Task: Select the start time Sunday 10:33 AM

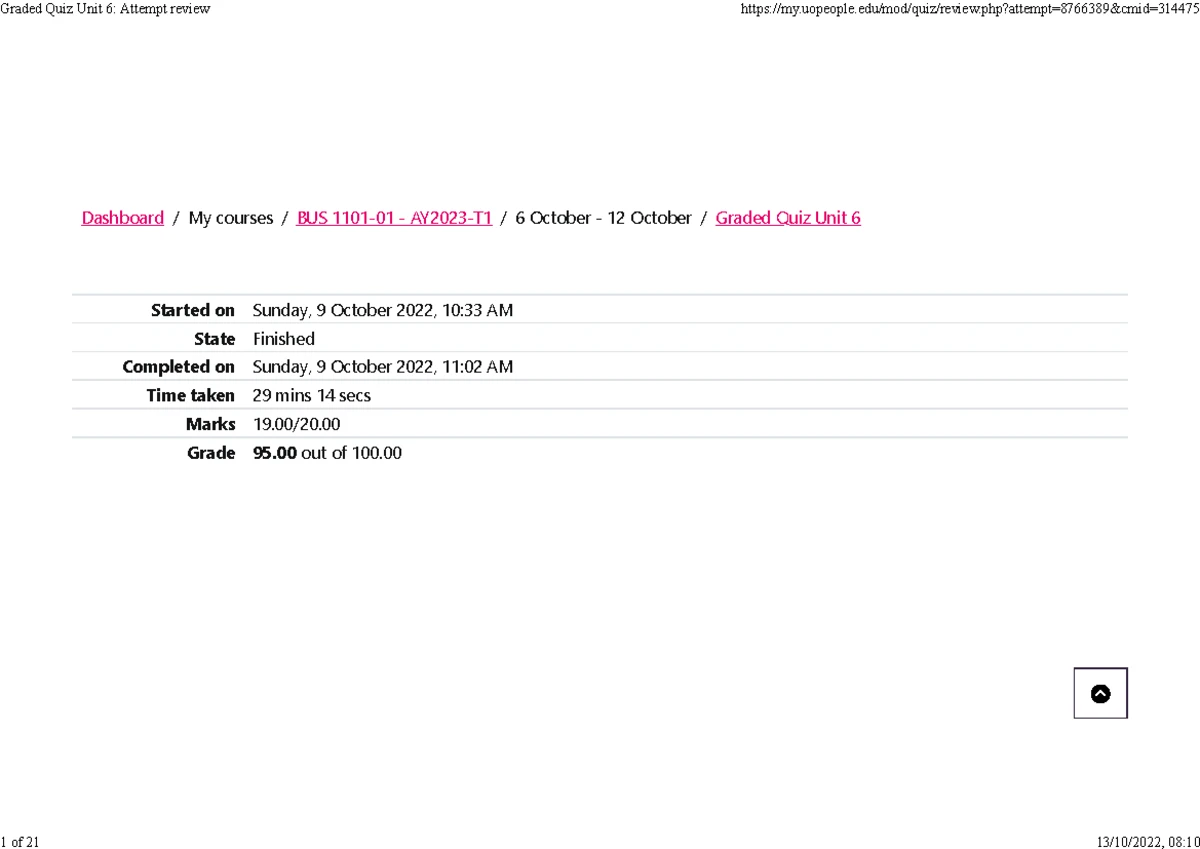Action: [383, 310]
